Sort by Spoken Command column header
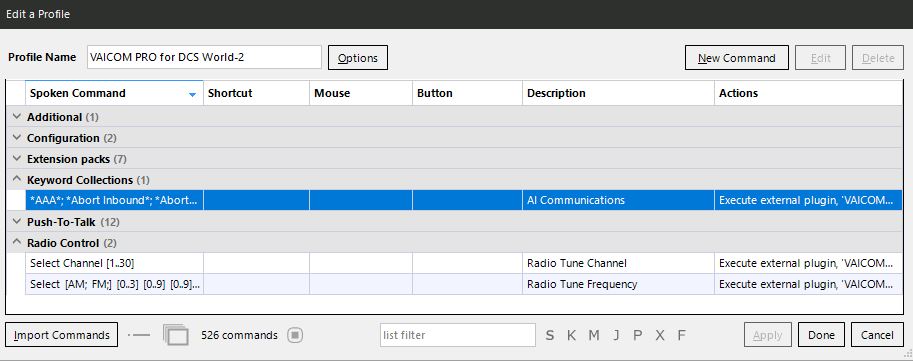Screen dimensions: 913x361 click(114, 93)
